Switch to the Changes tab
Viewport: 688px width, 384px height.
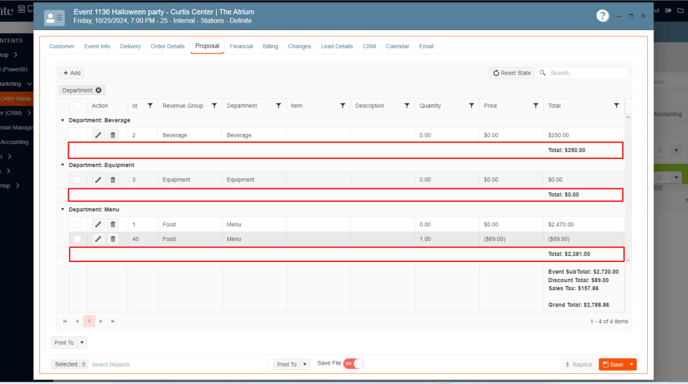click(x=299, y=46)
